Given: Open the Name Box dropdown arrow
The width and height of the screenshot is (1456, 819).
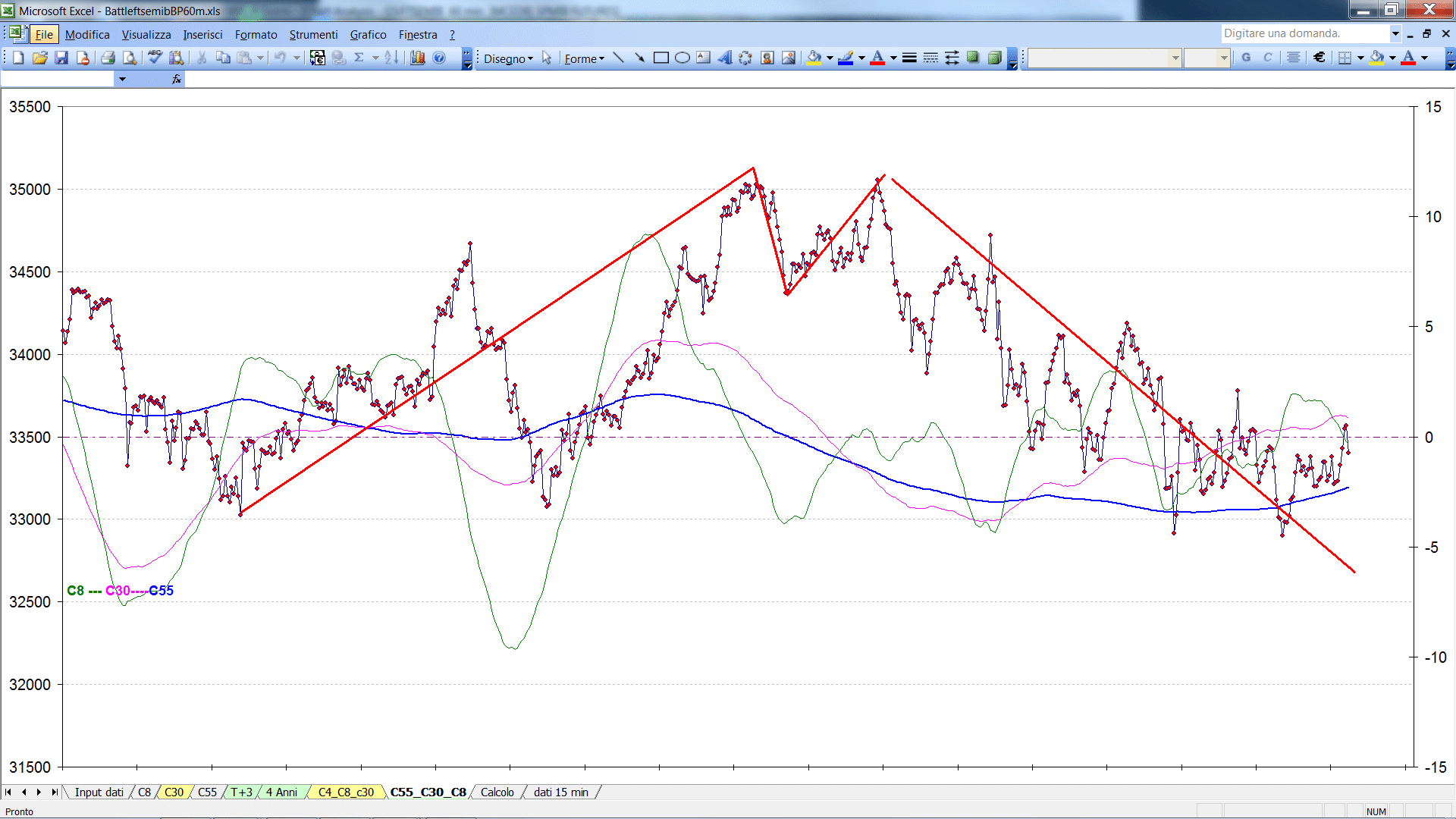Looking at the screenshot, I should pos(122,79).
